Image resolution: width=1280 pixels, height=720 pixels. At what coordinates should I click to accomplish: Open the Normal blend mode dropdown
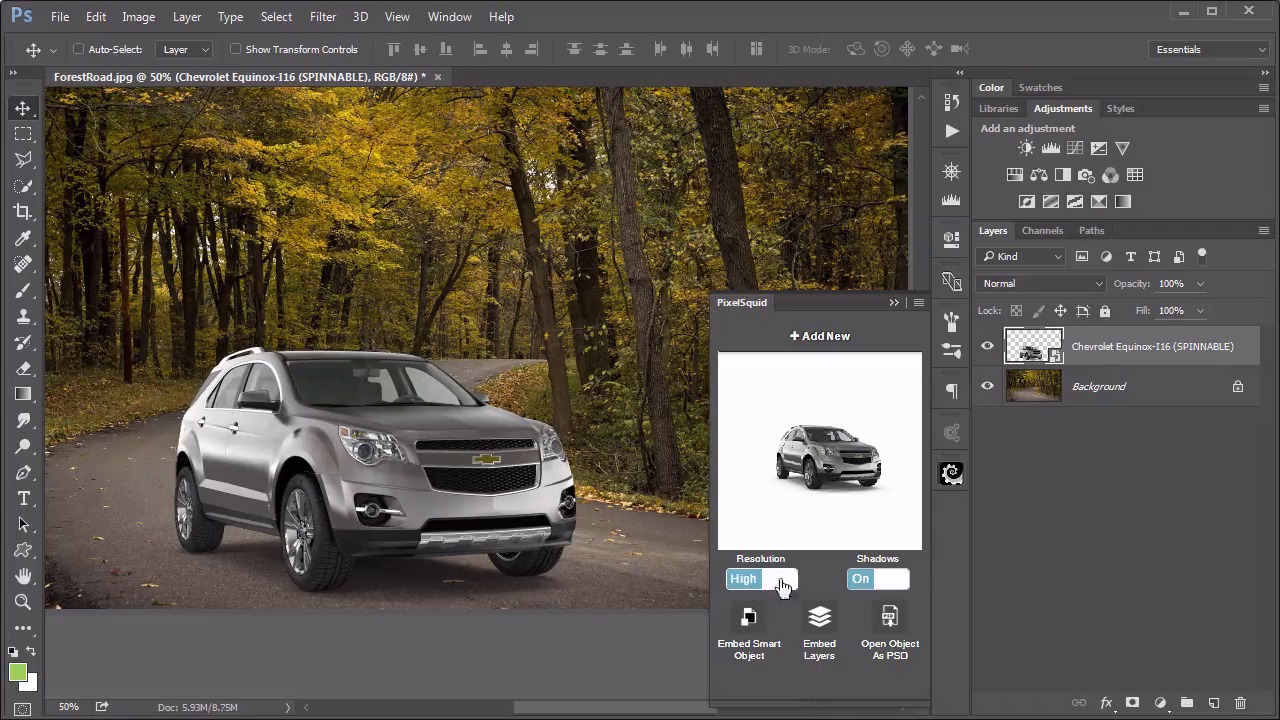click(x=1042, y=284)
